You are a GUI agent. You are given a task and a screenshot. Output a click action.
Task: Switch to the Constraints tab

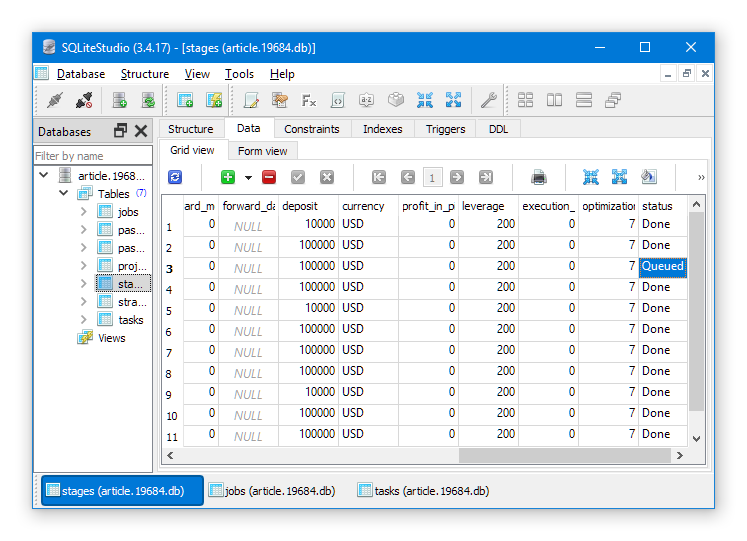[x=311, y=129]
